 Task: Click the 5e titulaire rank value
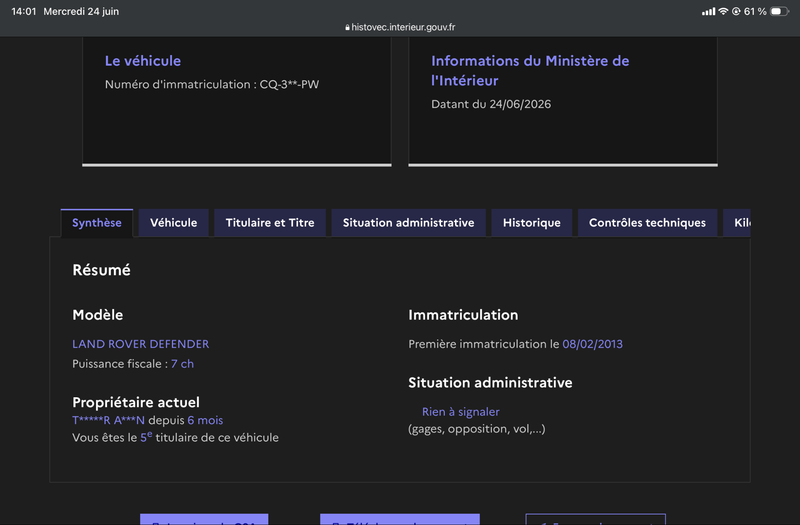point(146,437)
